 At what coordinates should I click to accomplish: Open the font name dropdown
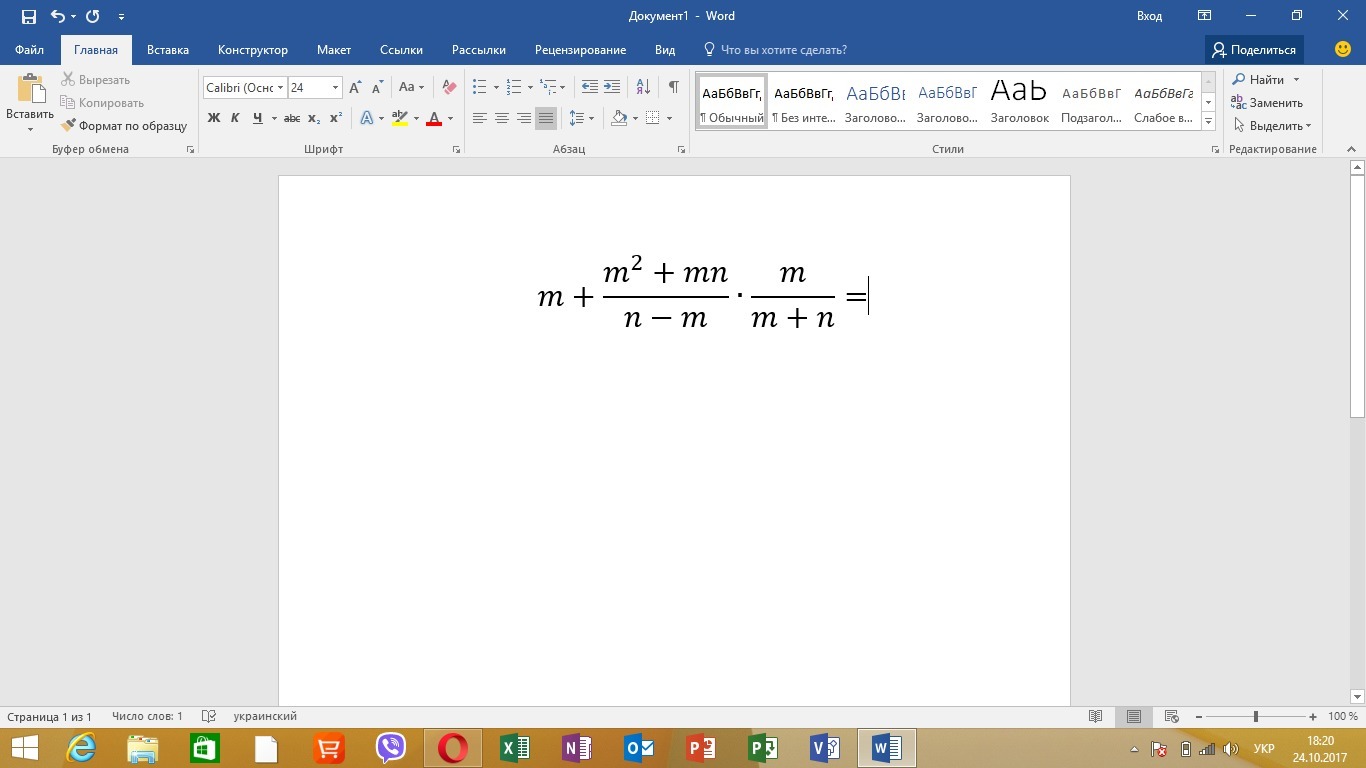(280, 88)
